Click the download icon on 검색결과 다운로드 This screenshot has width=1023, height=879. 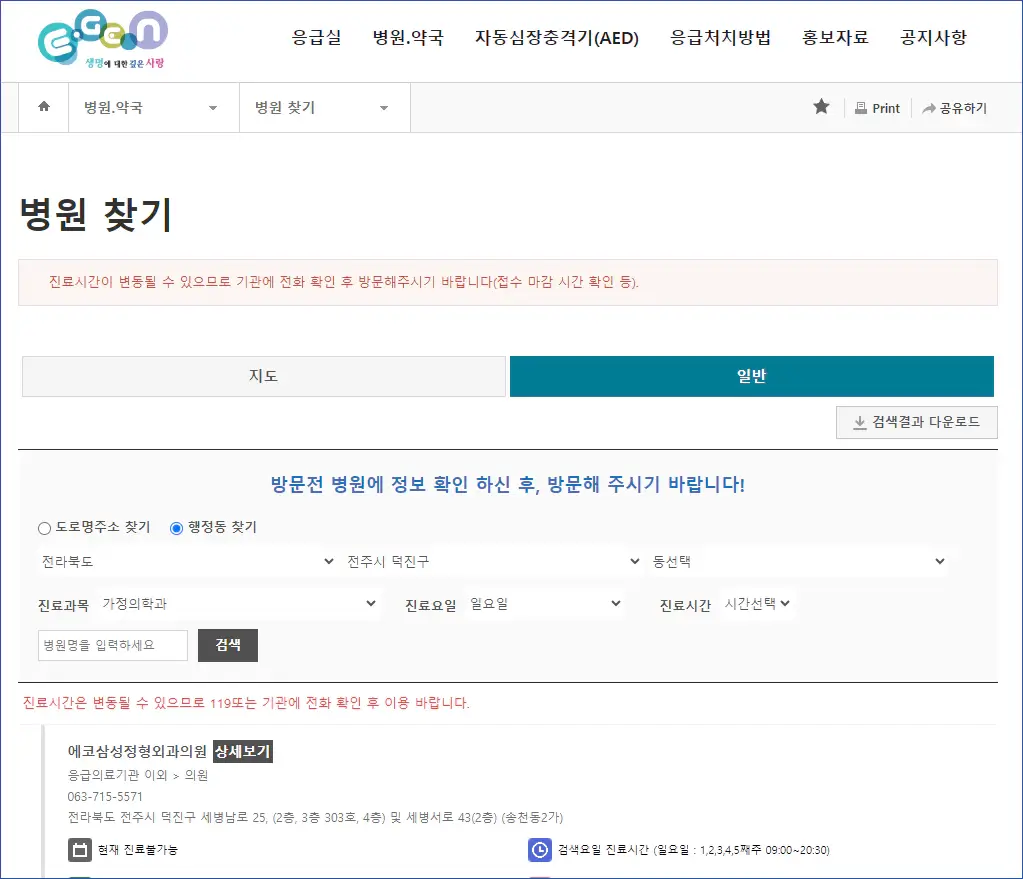pyautogui.click(x=859, y=421)
